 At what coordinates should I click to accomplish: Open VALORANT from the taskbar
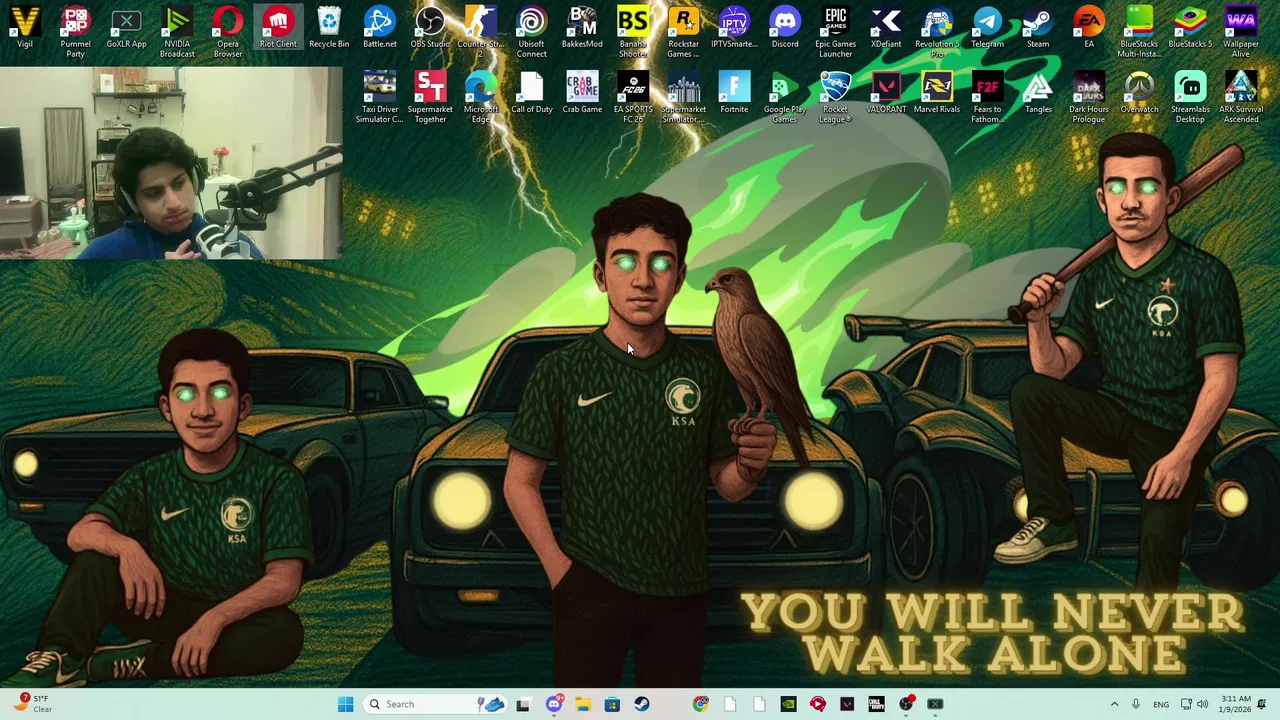click(847, 704)
